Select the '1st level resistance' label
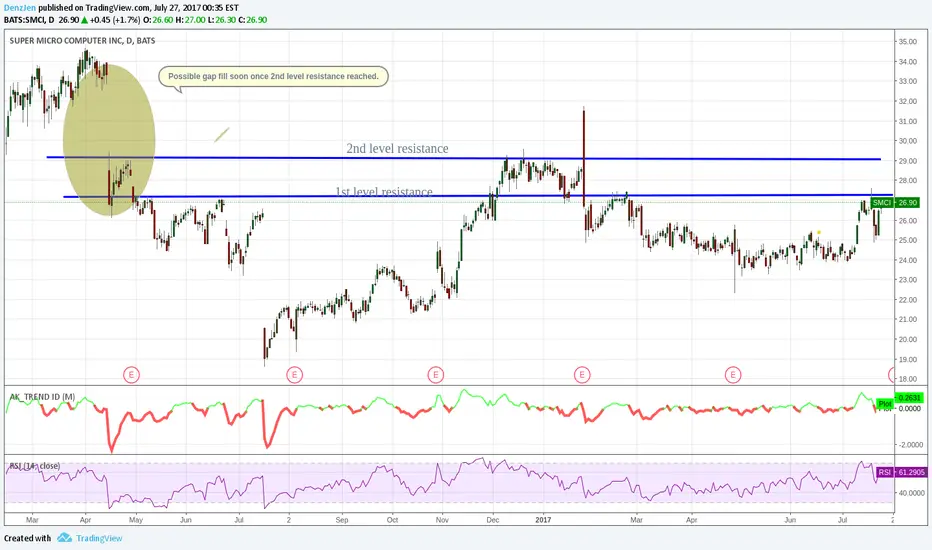 pos(383,191)
